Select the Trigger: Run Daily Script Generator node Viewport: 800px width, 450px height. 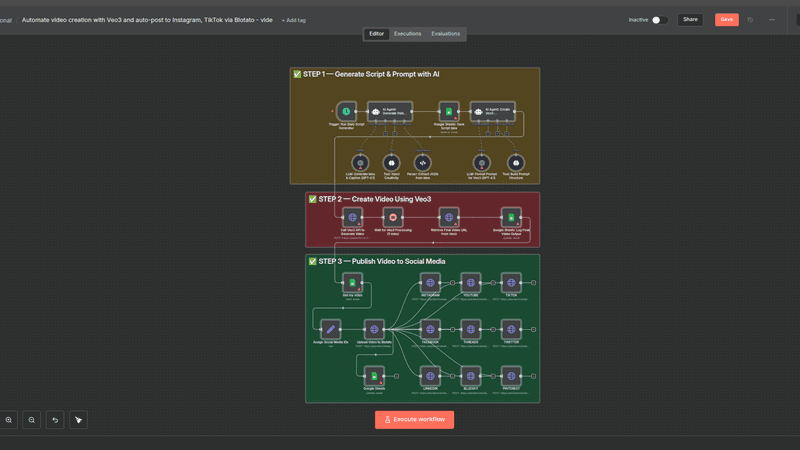pyautogui.click(x=346, y=112)
